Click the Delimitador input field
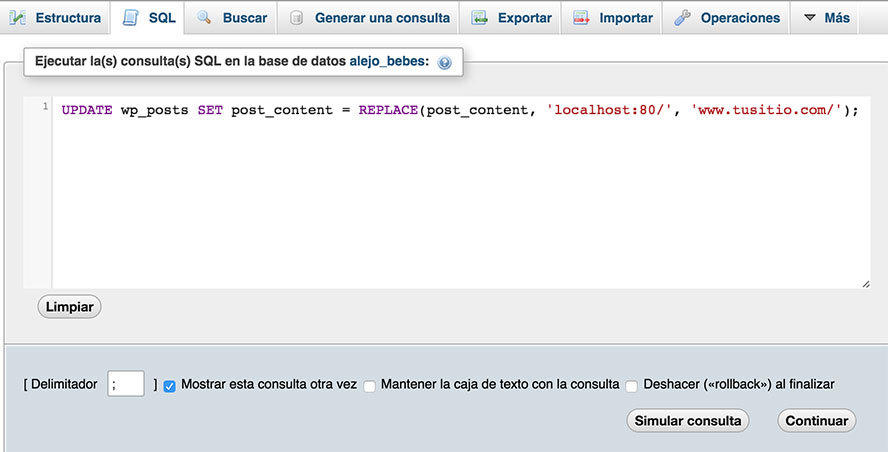The width and height of the screenshot is (888, 452). click(126, 384)
